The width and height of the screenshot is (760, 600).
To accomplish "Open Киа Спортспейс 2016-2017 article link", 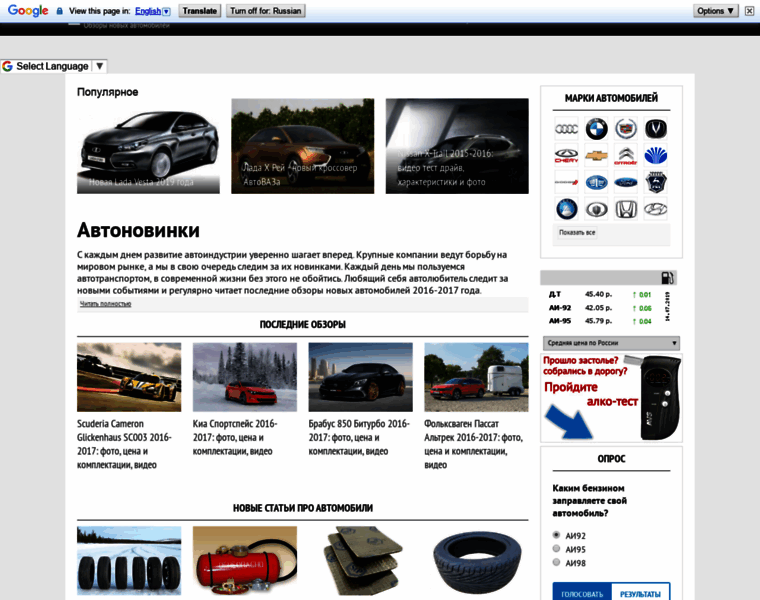I will pos(235,437).
